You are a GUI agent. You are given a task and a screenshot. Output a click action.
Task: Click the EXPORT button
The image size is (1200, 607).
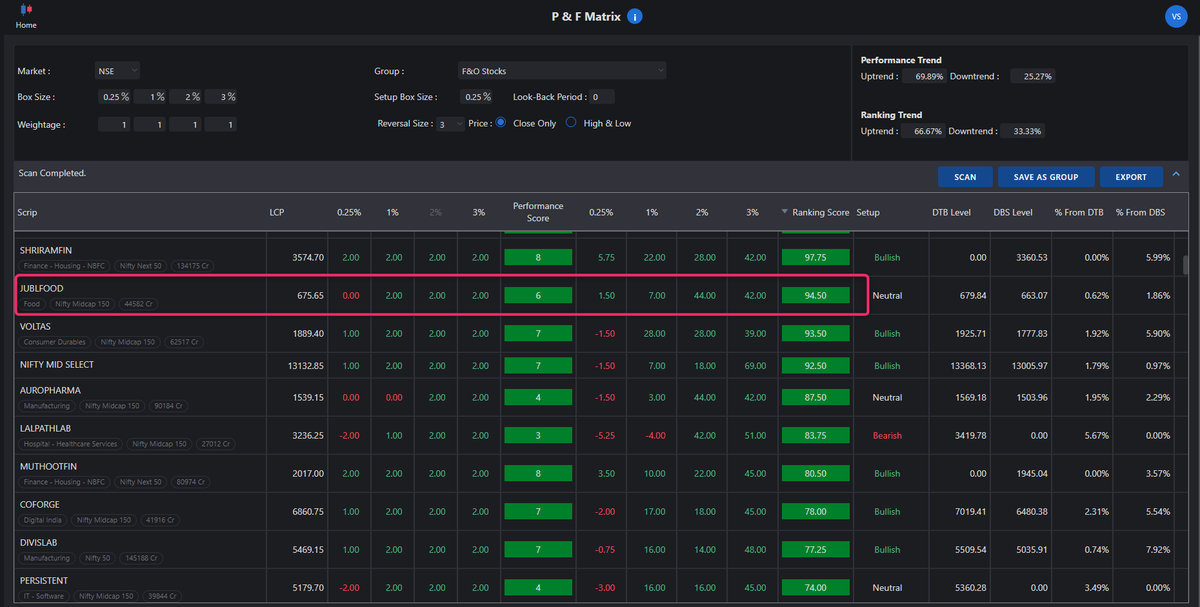pyautogui.click(x=1131, y=177)
